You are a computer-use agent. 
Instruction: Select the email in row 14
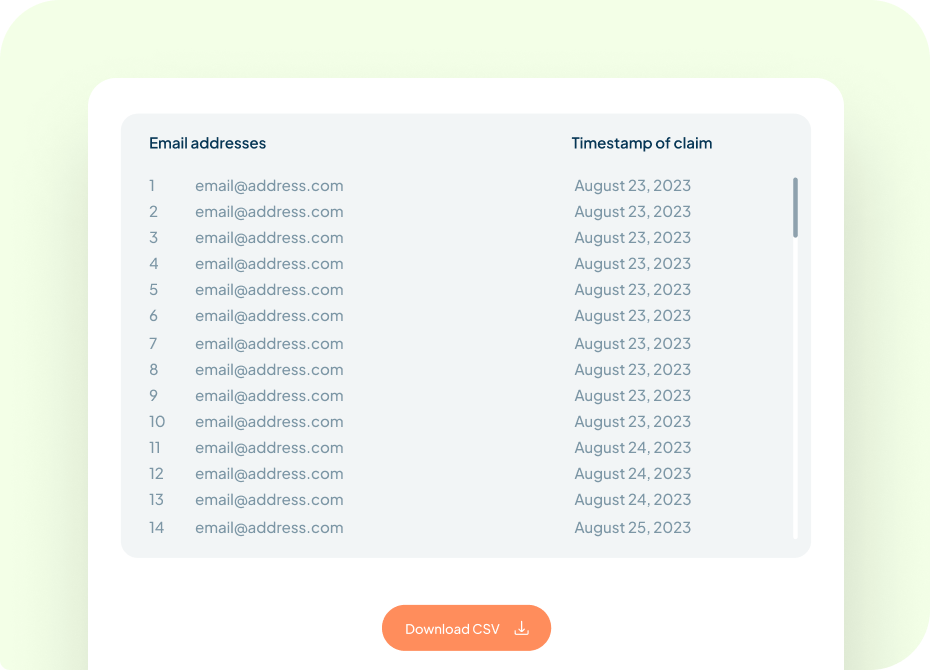(269, 528)
